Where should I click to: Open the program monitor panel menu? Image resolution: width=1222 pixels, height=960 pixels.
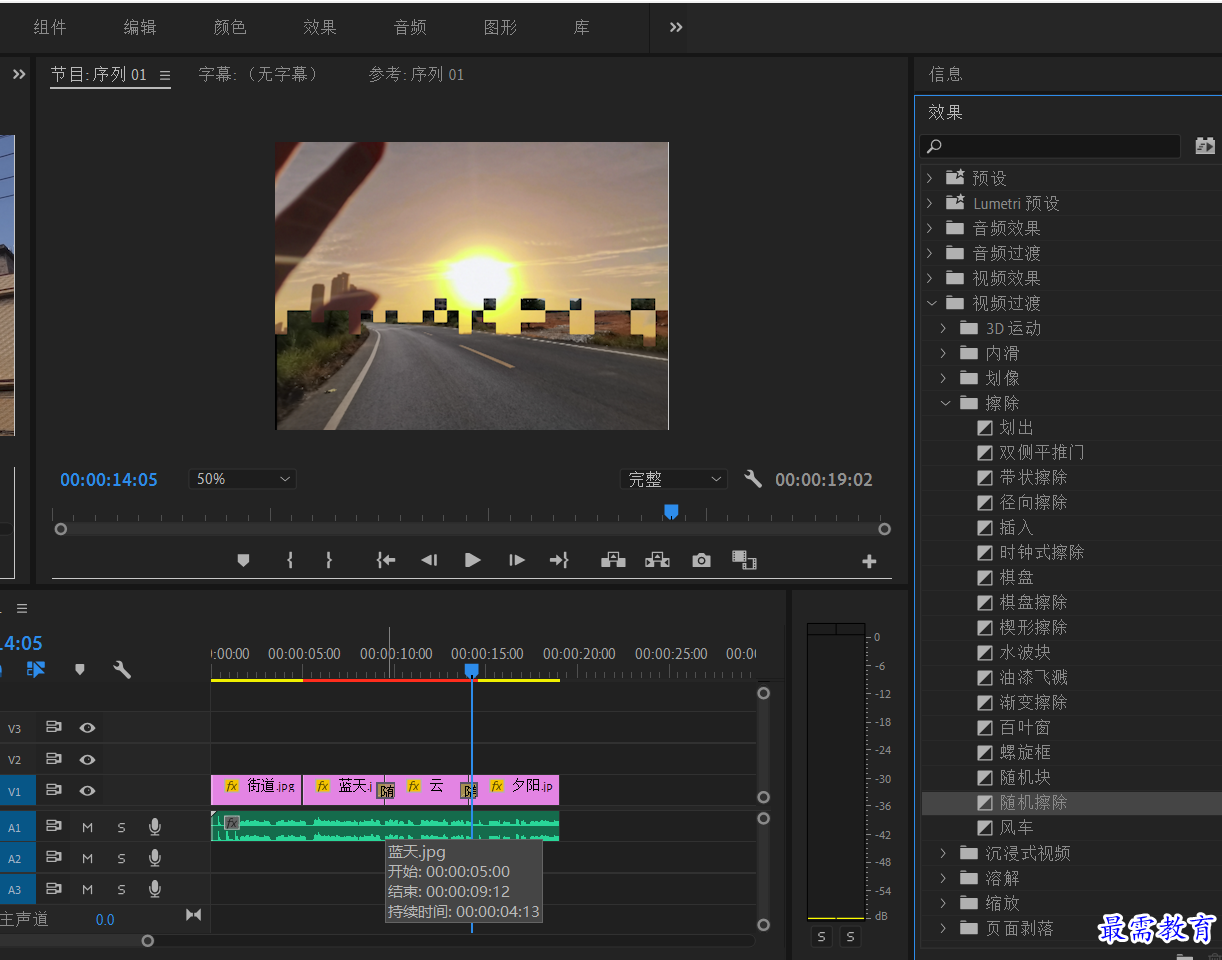click(165, 75)
